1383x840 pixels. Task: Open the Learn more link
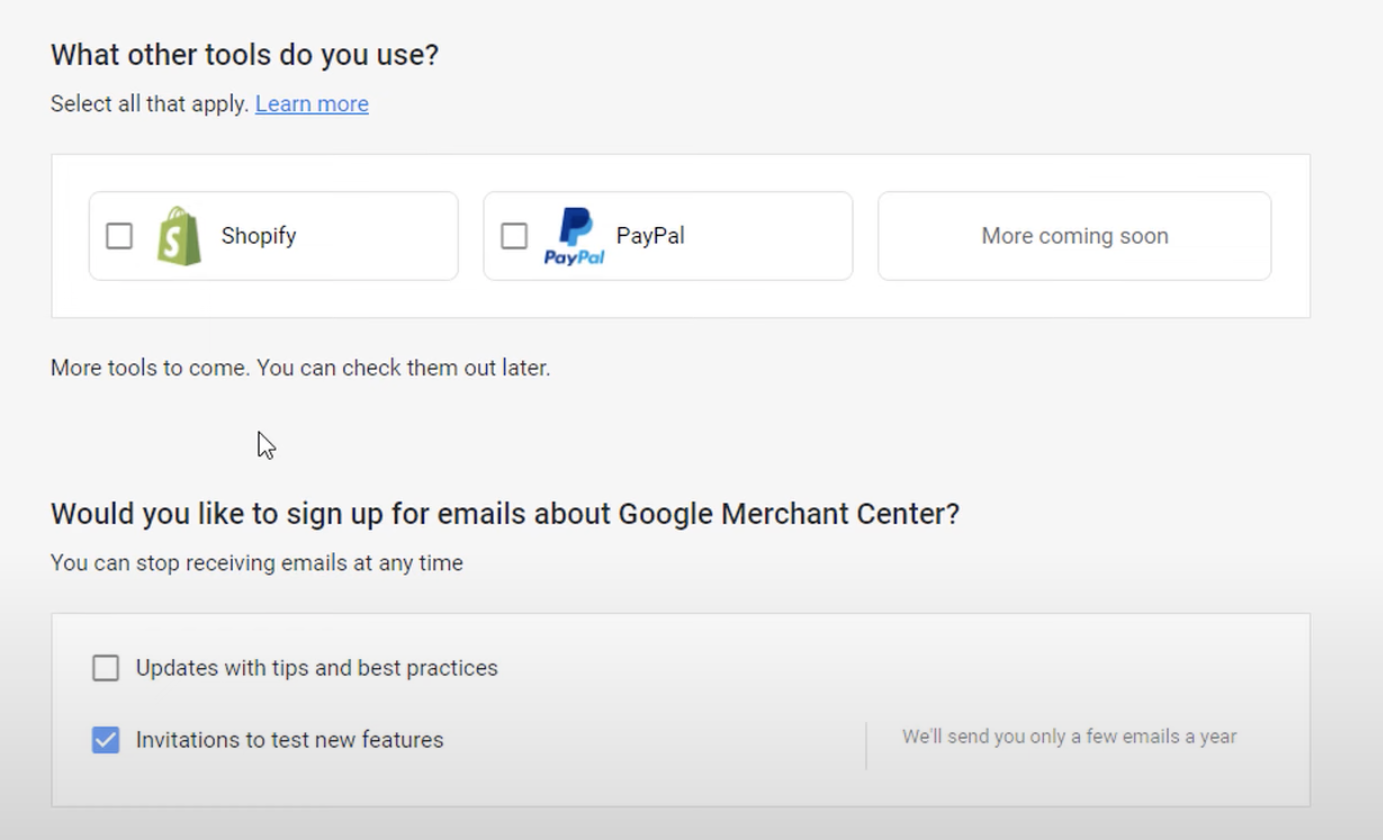tap(312, 104)
